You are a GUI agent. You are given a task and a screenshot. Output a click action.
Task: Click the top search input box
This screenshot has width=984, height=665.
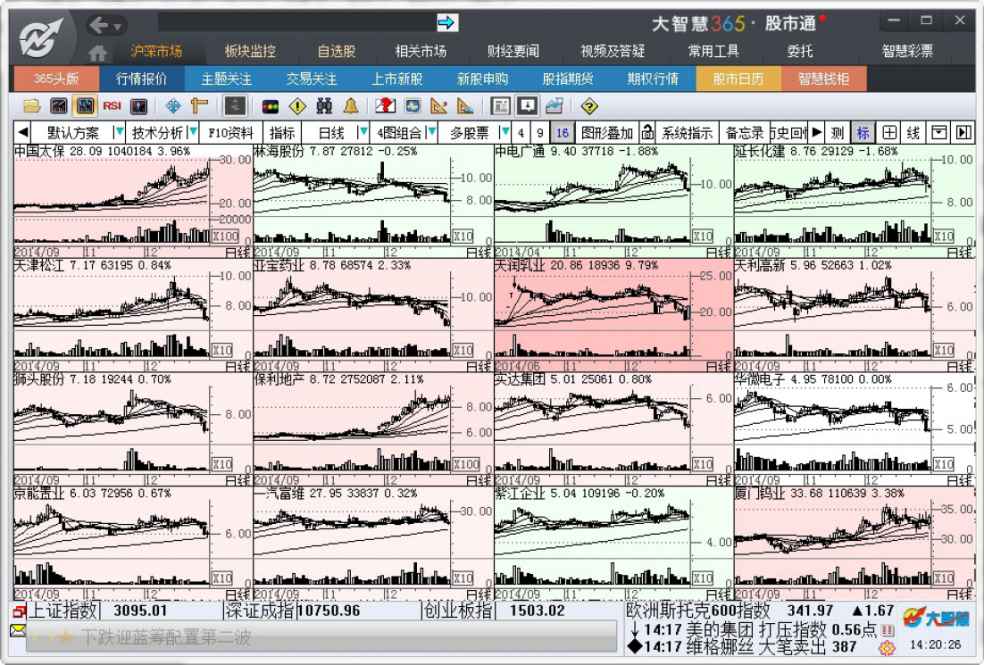pyautogui.click(x=296, y=23)
